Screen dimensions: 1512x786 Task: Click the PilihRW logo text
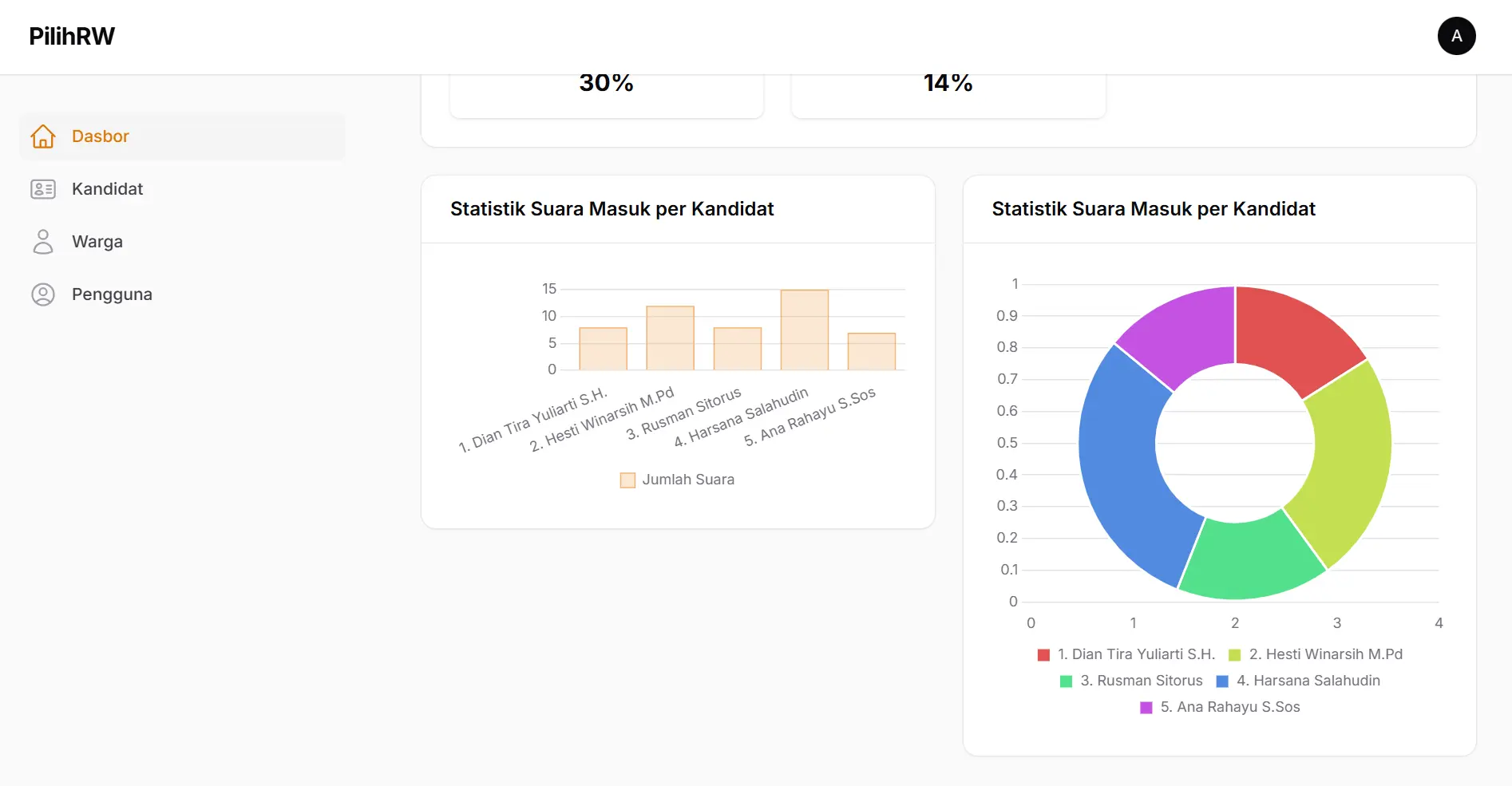[x=71, y=35]
